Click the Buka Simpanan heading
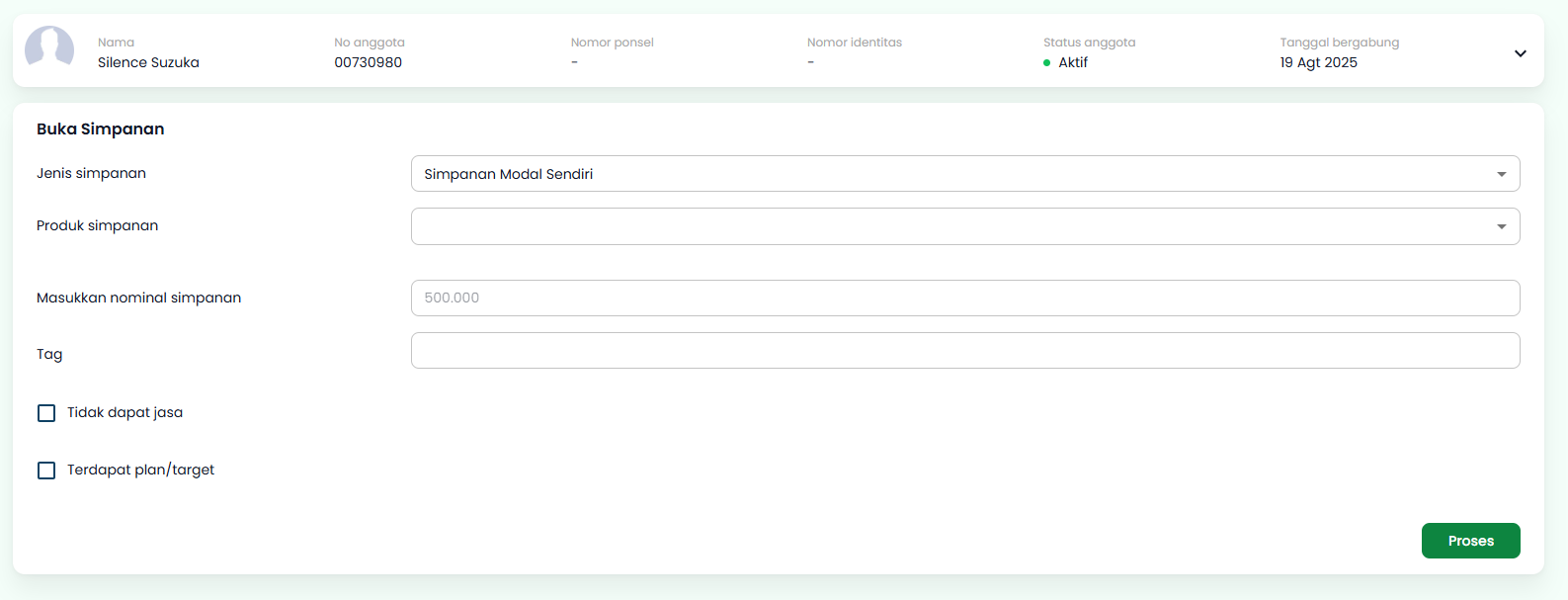The width and height of the screenshot is (1568, 600). pos(101,129)
